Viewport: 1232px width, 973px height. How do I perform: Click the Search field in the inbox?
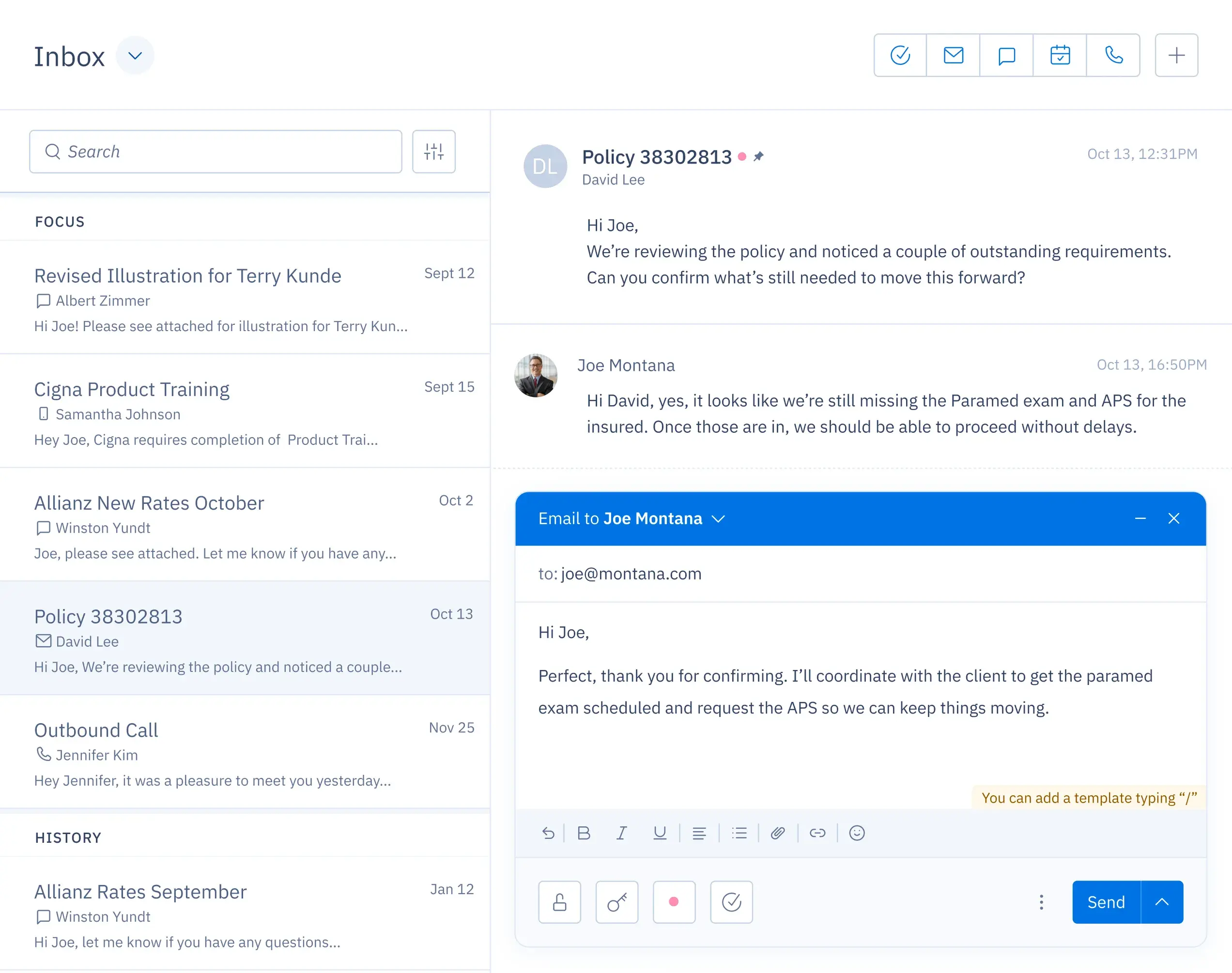pyautogui.click(x=216, y=152)
